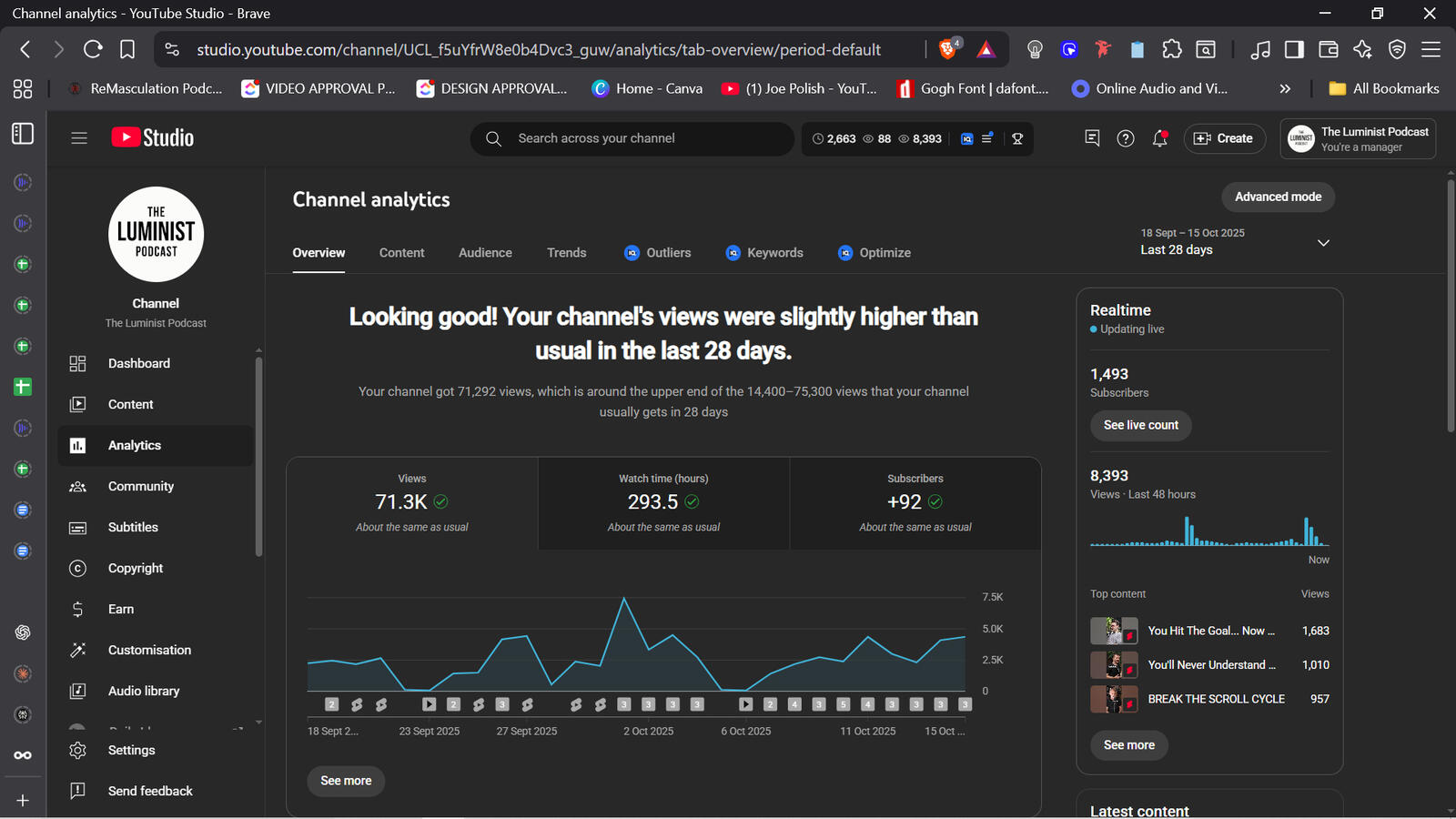
Task: Open the Home - Canva bookmark
Action: click(x=647, y=88)
